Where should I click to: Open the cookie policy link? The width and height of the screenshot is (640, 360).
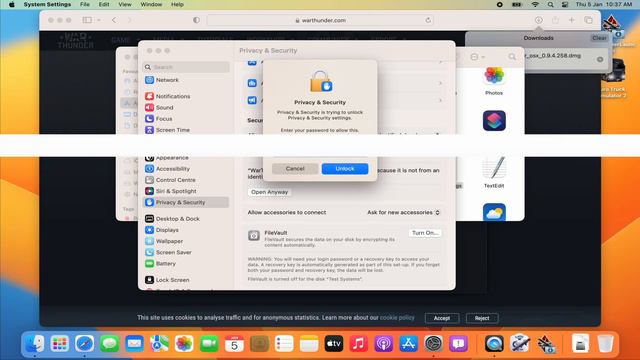point(397,317)
